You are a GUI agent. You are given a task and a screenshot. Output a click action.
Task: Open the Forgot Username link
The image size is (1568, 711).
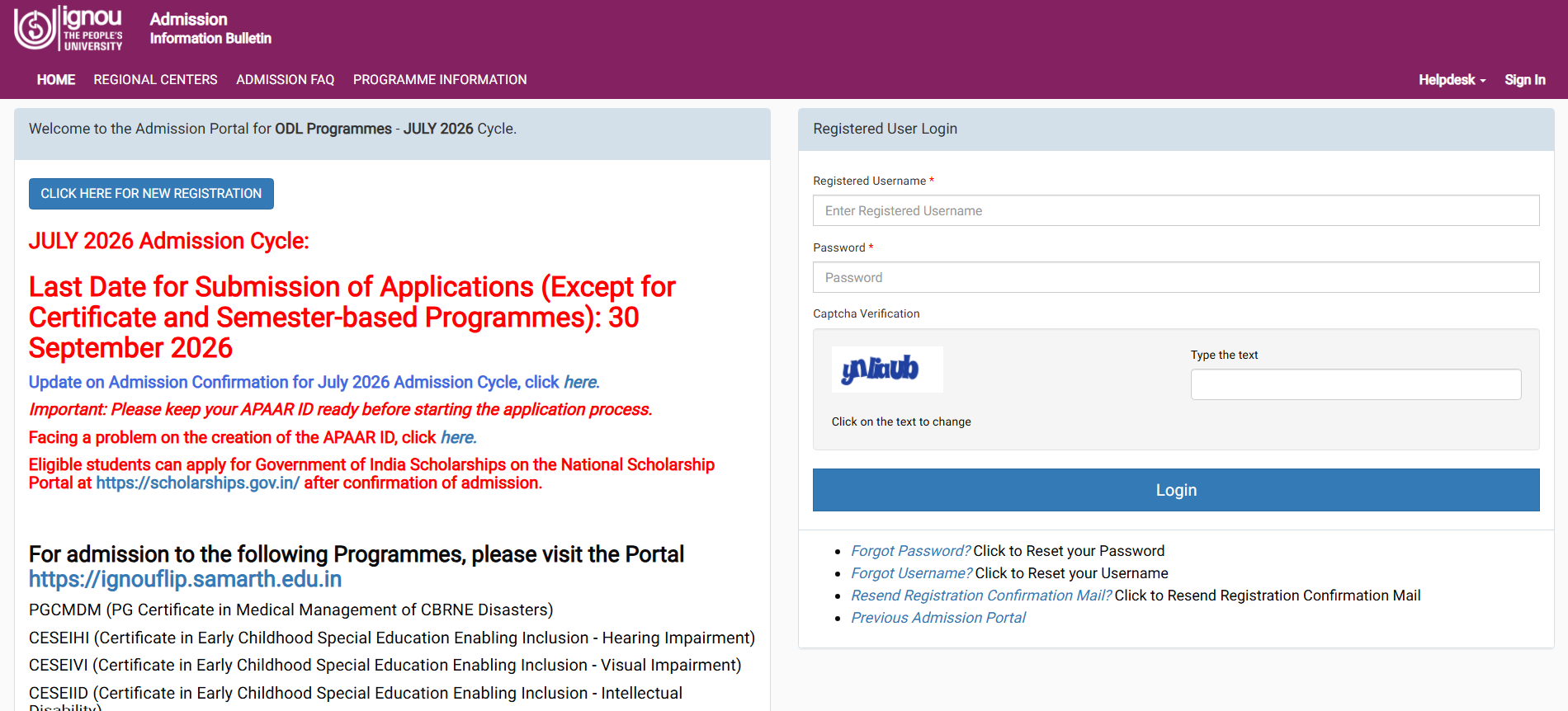click(912, 573)
